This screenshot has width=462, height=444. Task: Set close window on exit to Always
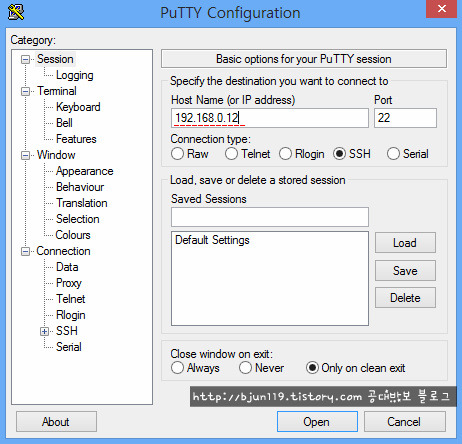[x=177, y=368]
